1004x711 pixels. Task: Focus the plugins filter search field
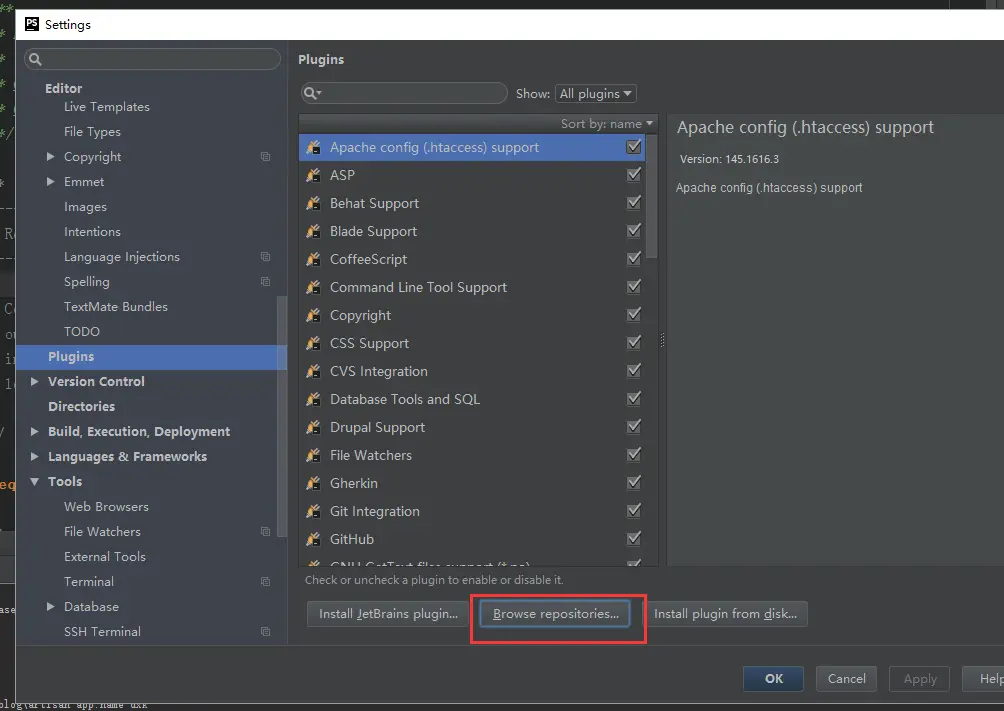tap(404, 94)
